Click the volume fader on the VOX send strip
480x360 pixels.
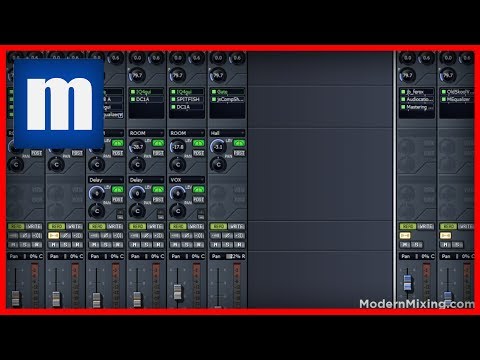(x=178, y=292)
